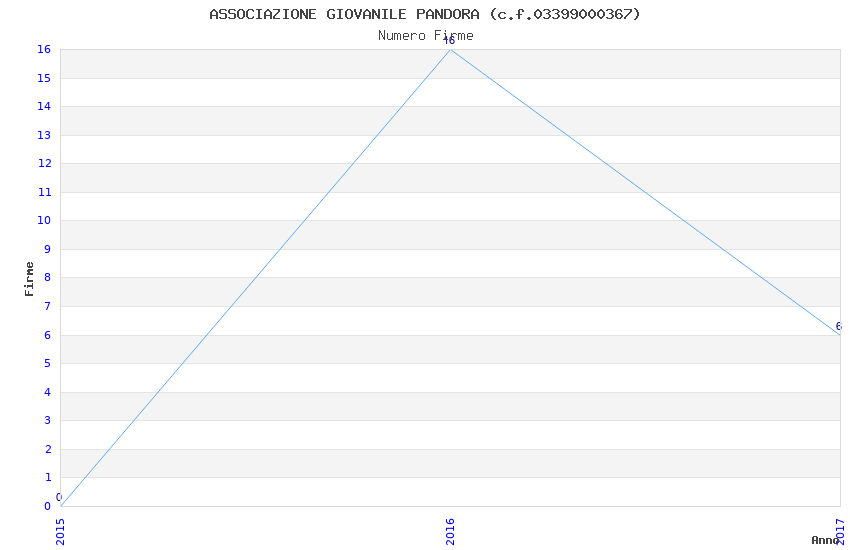Click y-axis tick value 13

tap(44, 135)
